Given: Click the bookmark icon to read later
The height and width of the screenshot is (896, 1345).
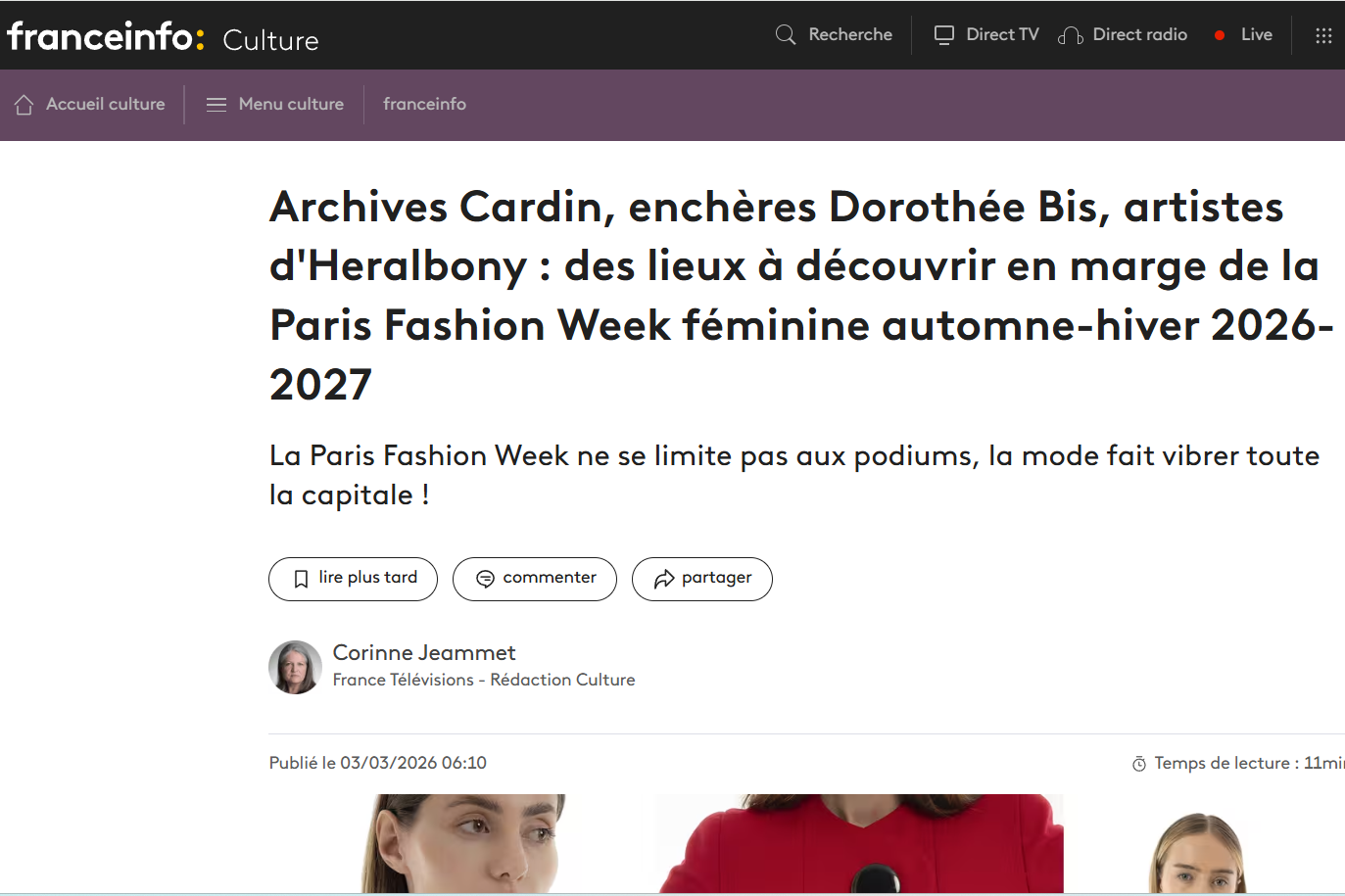Looking at the screenshot, I should [x=302, y=579].
